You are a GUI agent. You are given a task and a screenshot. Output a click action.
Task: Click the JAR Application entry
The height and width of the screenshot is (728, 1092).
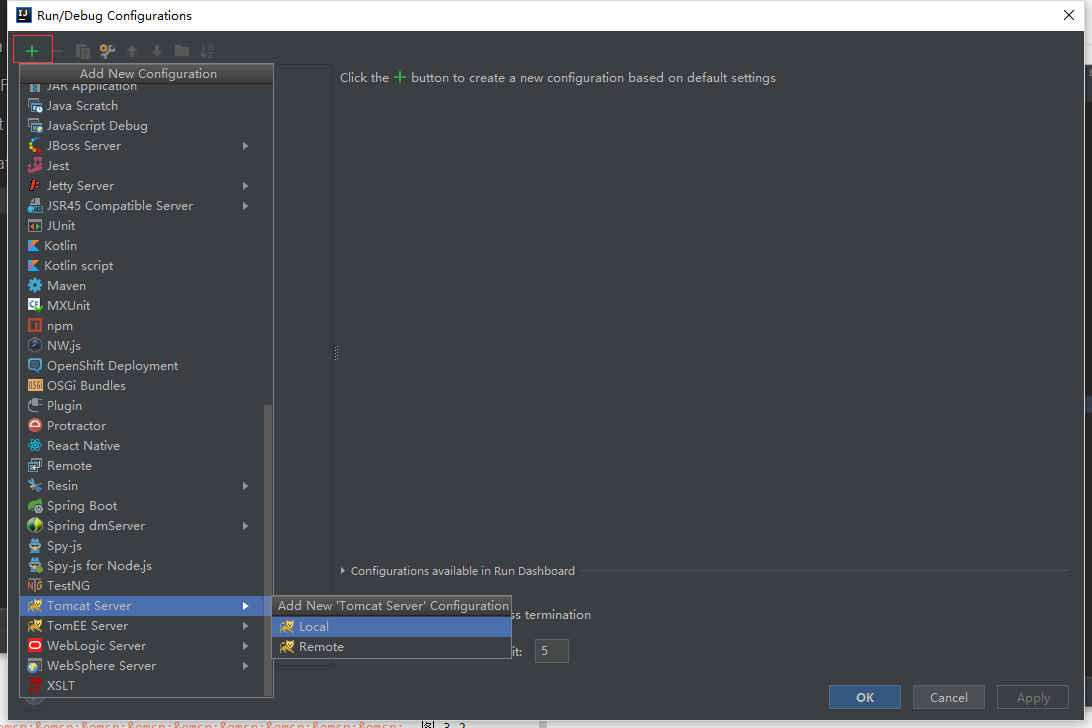pos(142,88)
